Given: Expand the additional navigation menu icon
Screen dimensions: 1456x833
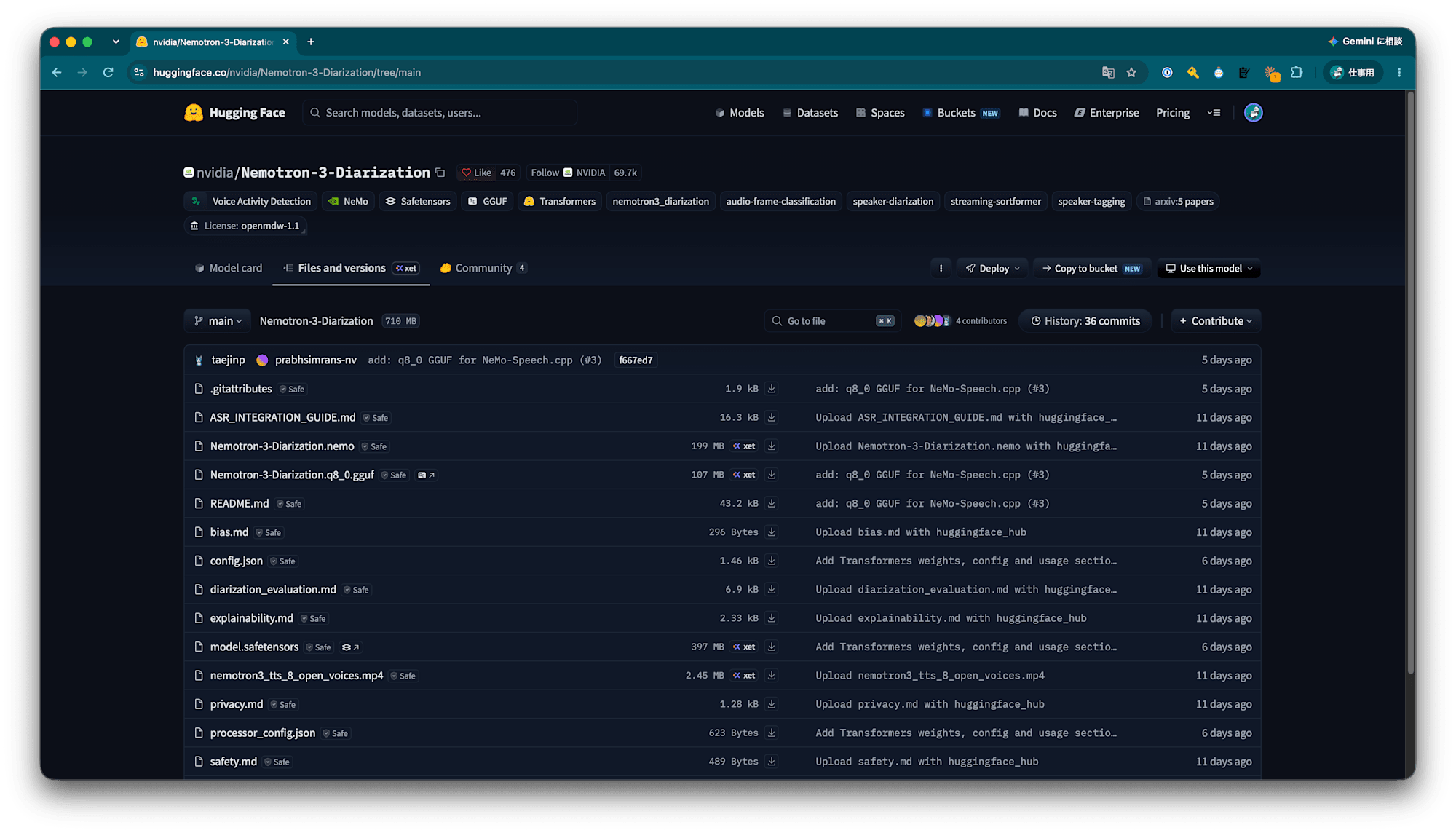Looking at the screenshot, I should click(1214, 113).
